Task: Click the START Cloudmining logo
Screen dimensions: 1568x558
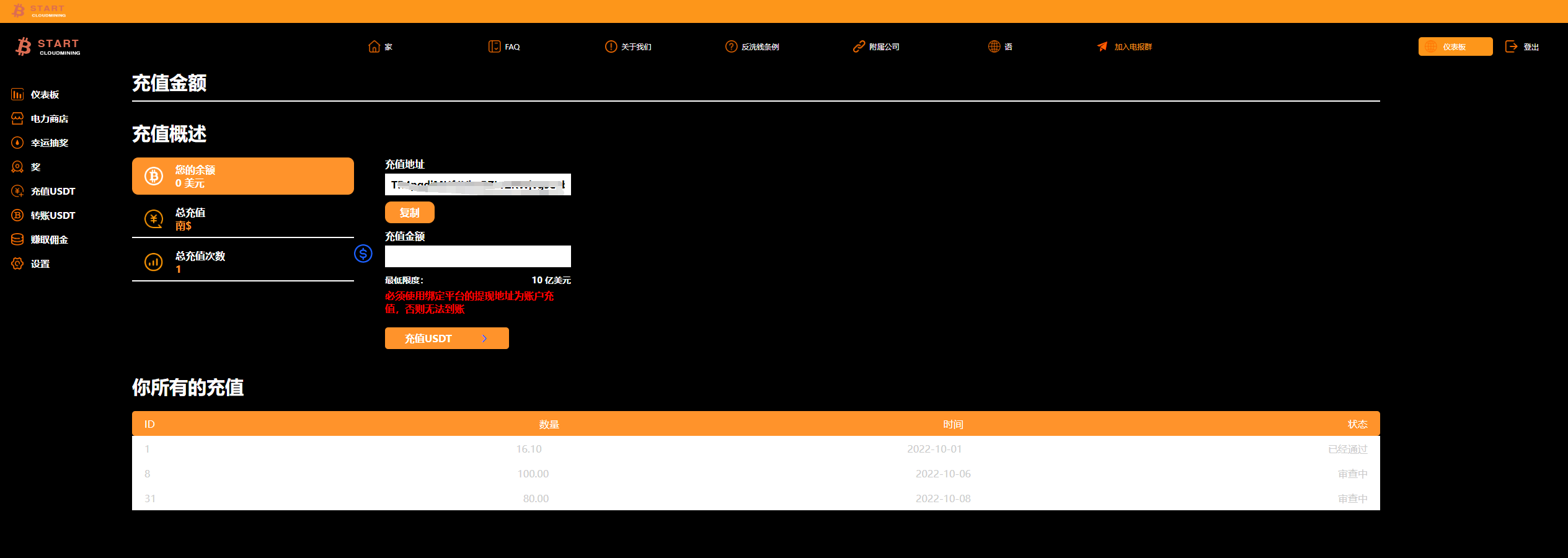Action: point(48,46)
